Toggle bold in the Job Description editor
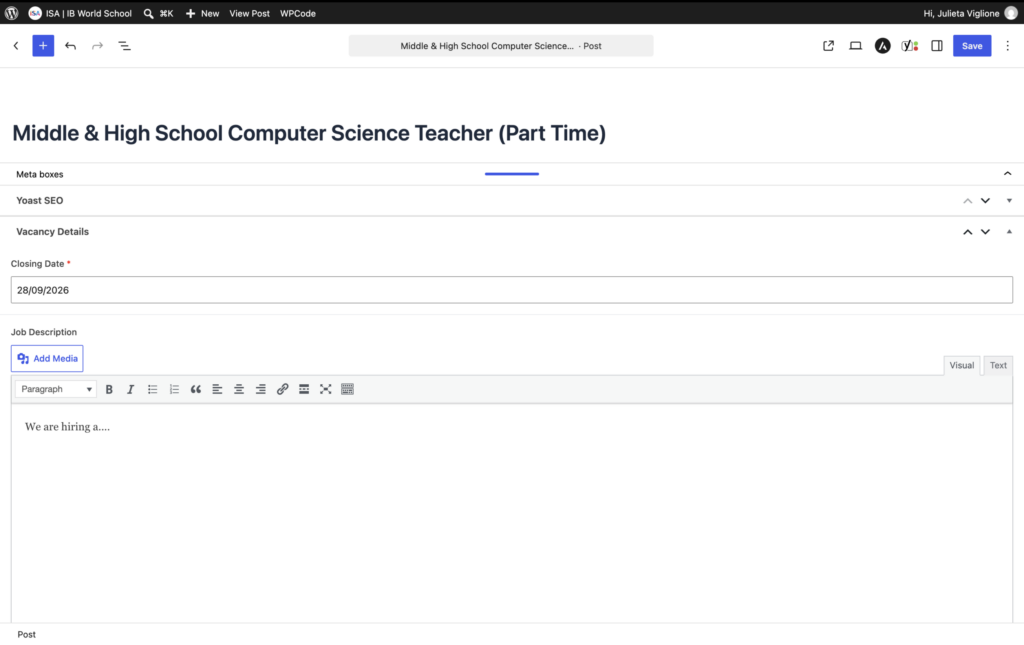Image resolution: width=1024 pixels, height=645 pixels. coord(109,389)
